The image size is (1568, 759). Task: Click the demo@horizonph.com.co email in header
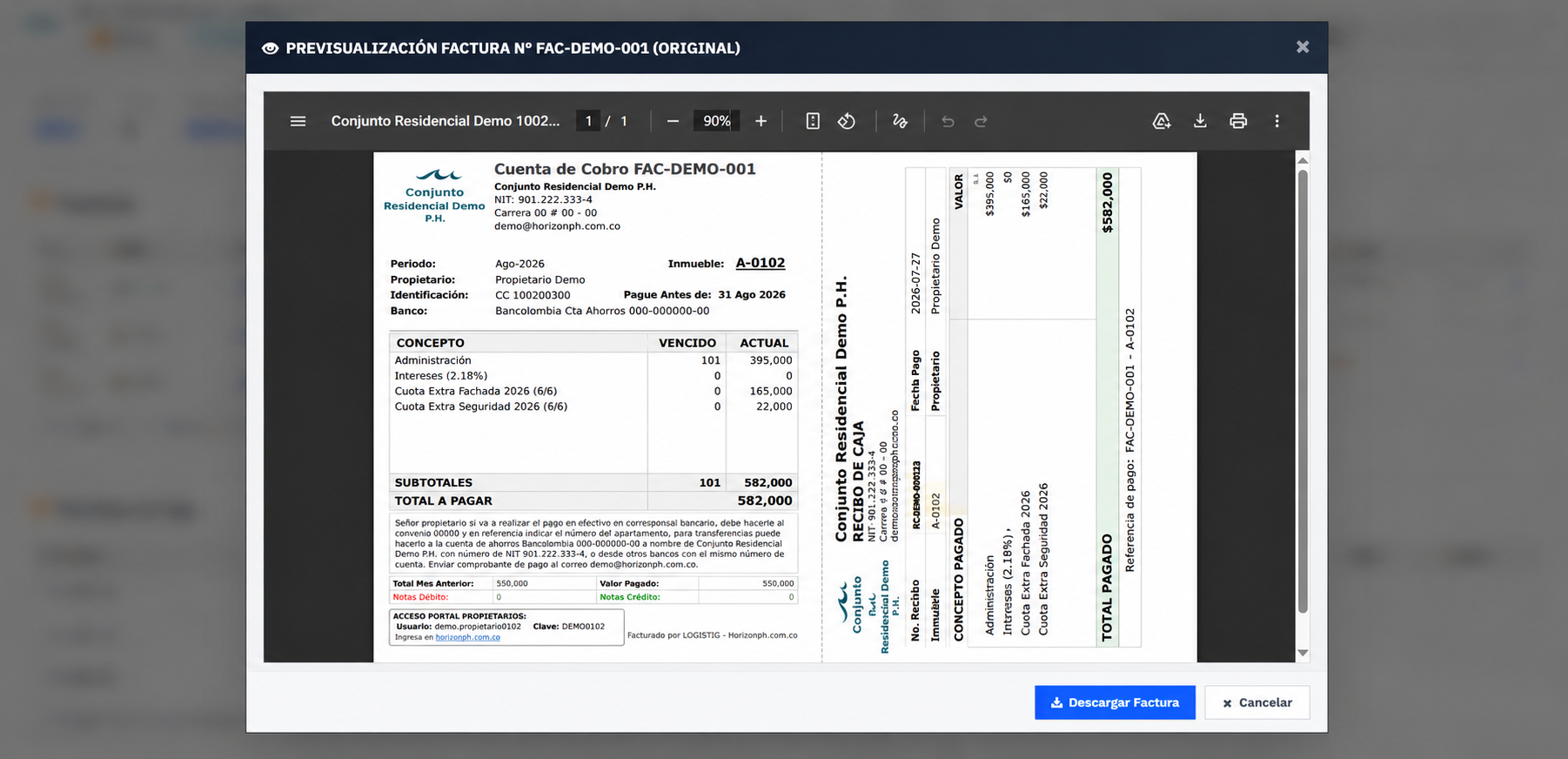point(557,226)
